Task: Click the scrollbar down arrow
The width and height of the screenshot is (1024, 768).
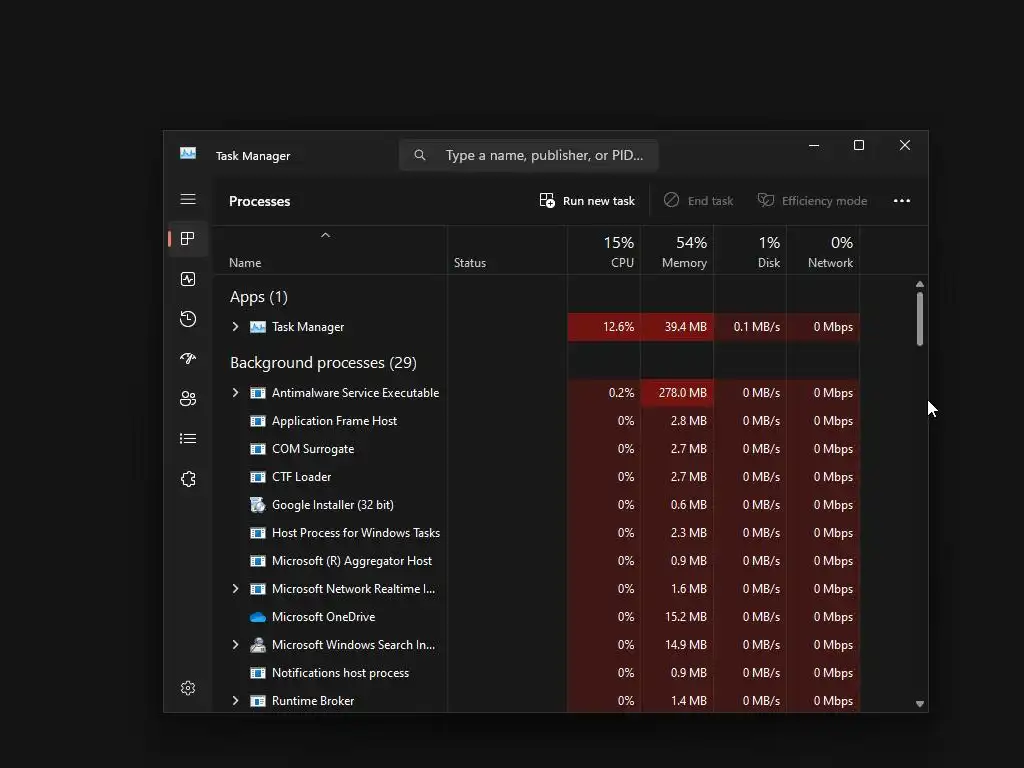Action: pyautogui.click(x=920, y=704)
